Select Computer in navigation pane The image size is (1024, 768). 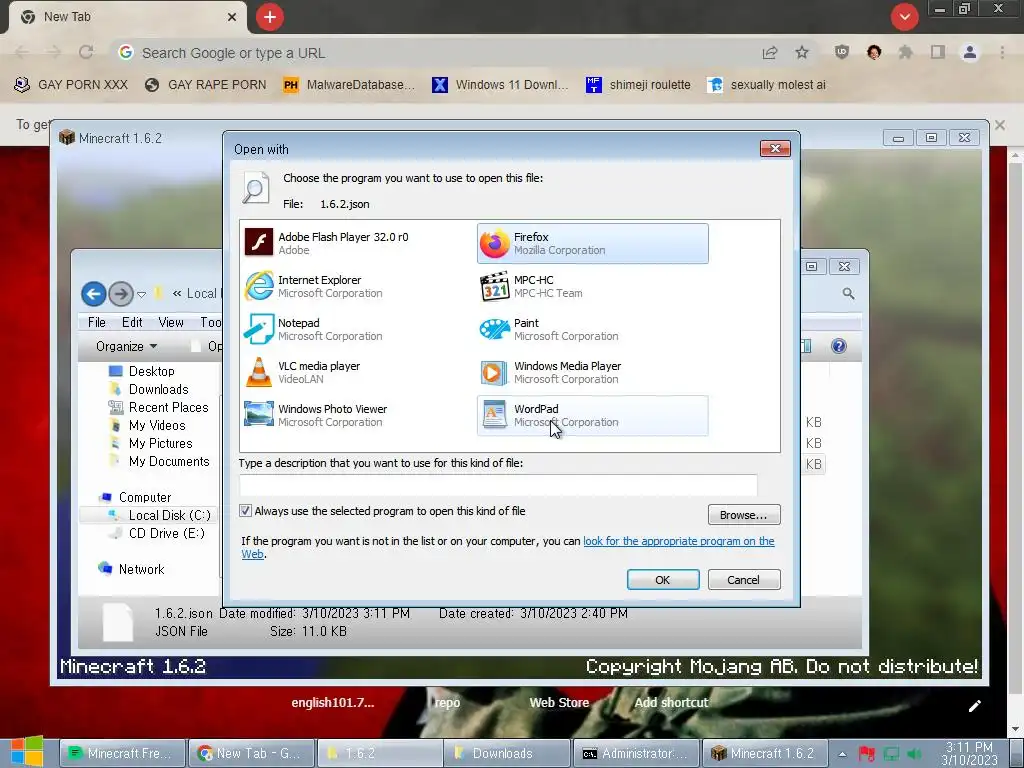(144, 497)
